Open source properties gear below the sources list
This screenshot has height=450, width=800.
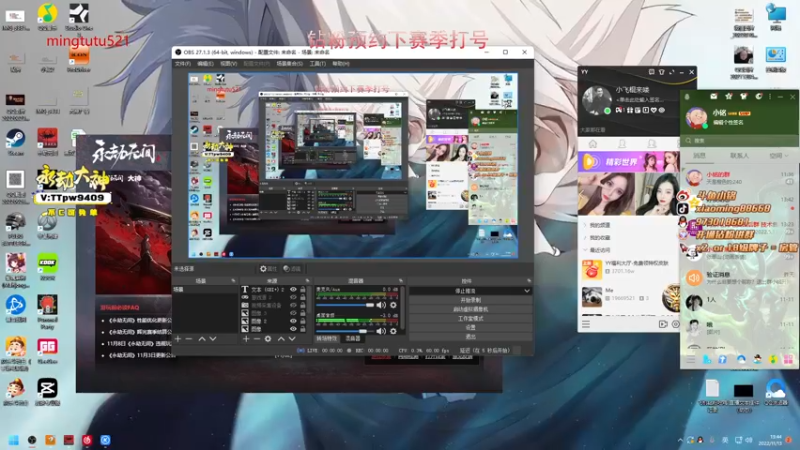[x=268, y=339]
